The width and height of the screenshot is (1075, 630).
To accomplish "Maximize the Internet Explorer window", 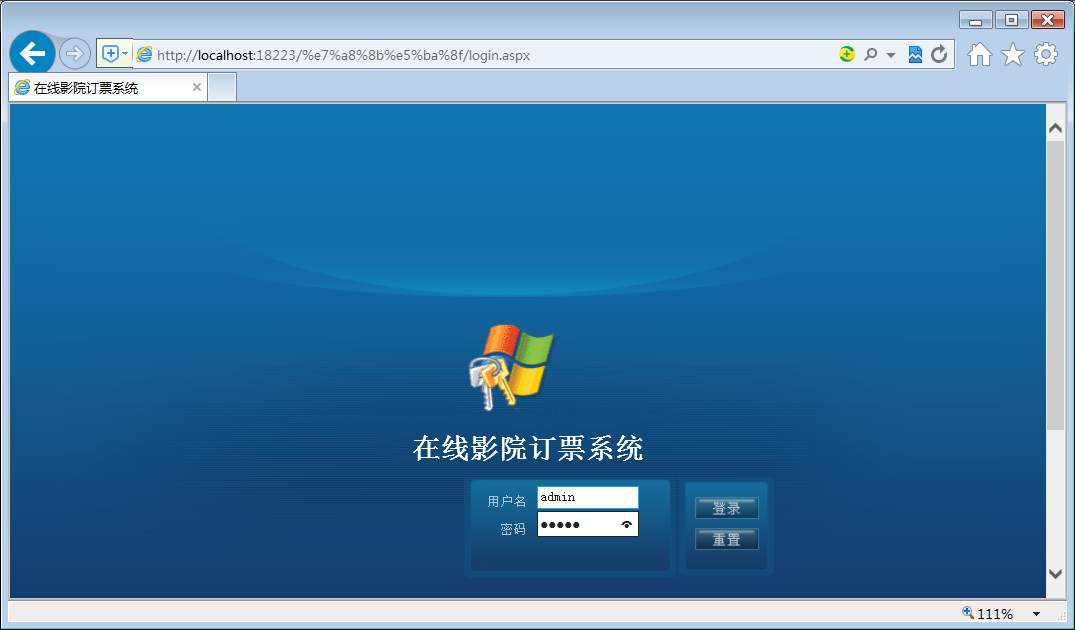I will pyautogui.click(x=1012, y=20).
